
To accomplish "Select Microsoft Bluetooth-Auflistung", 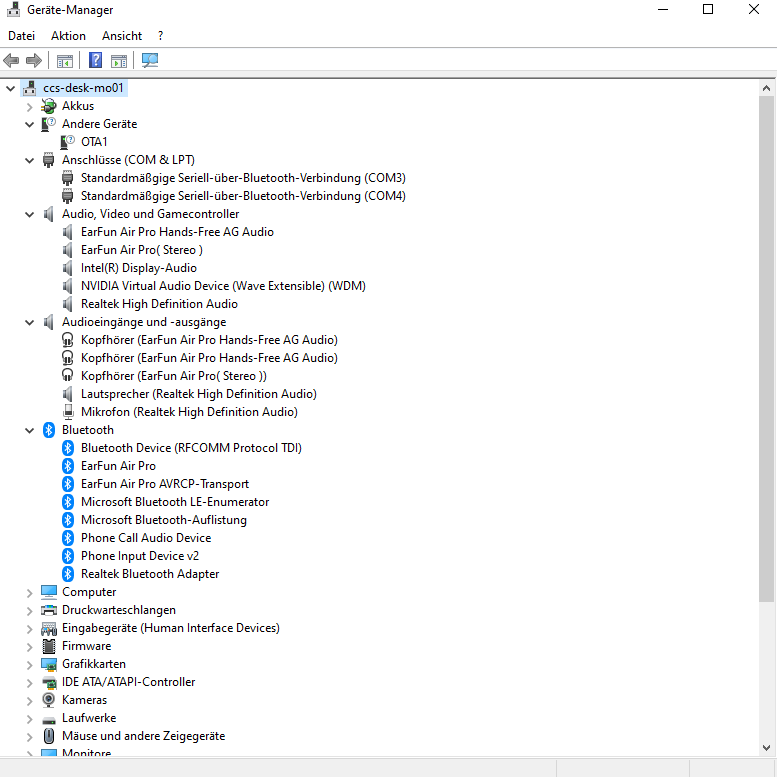I will click(x=164, y=520).
